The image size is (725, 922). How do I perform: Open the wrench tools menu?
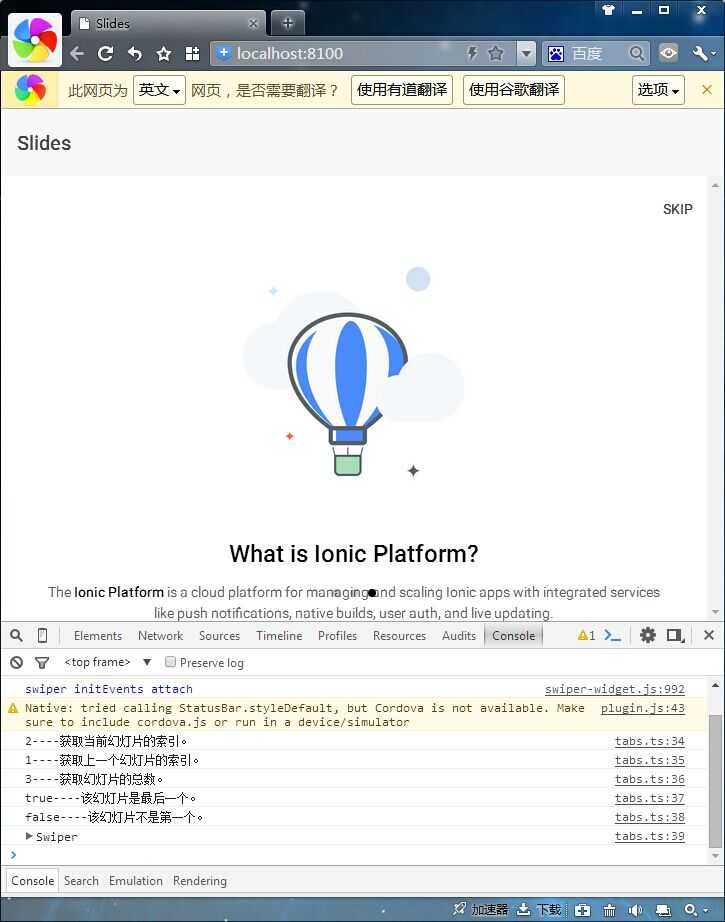click(x=704, y=54)
